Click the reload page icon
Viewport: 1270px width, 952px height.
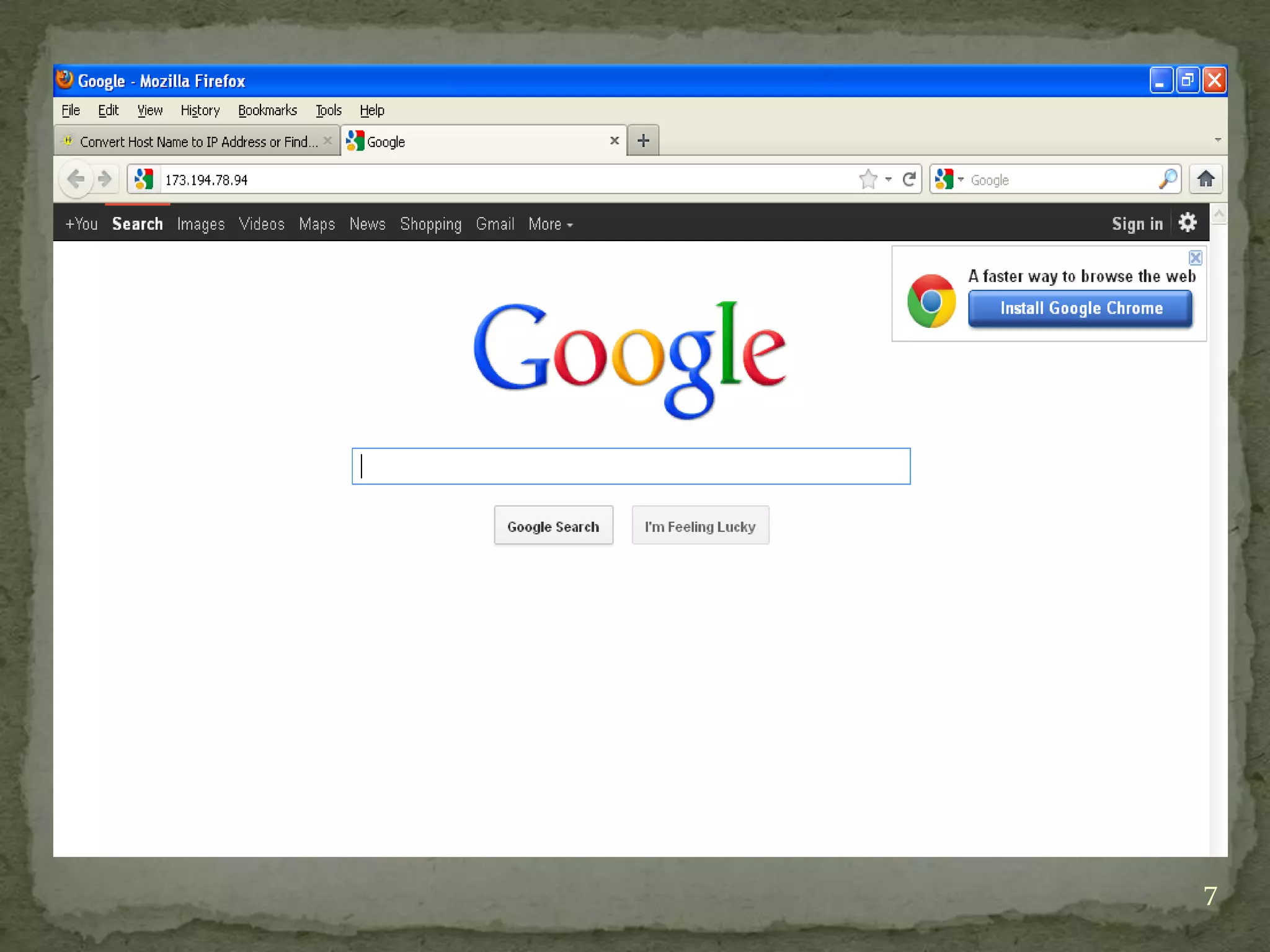(x=909, y=179)
